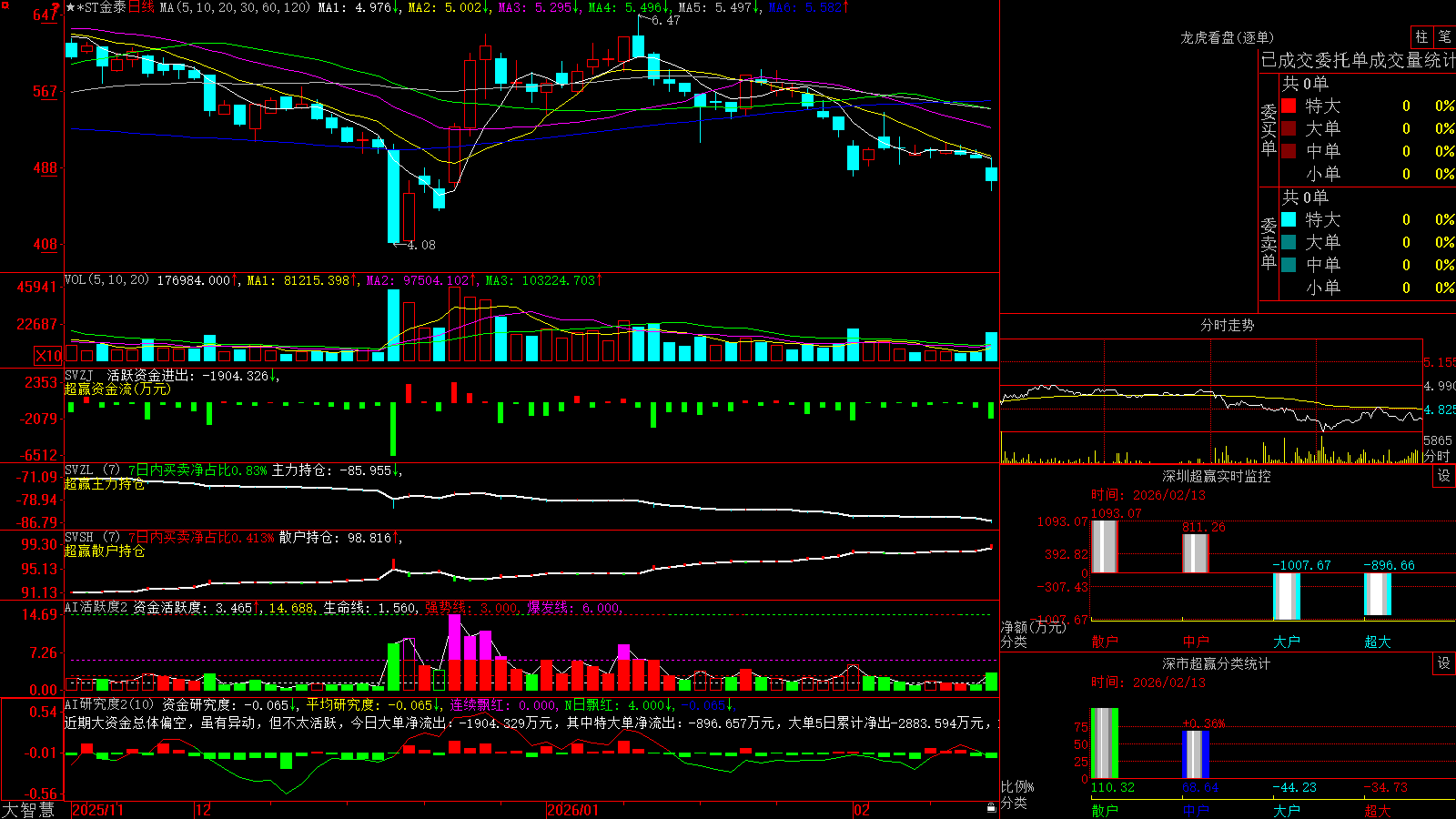The width and height of the screenshot is (1456, 819).
Task: Click the AI研究度2(10) indicator label
Action: (109, 704)
